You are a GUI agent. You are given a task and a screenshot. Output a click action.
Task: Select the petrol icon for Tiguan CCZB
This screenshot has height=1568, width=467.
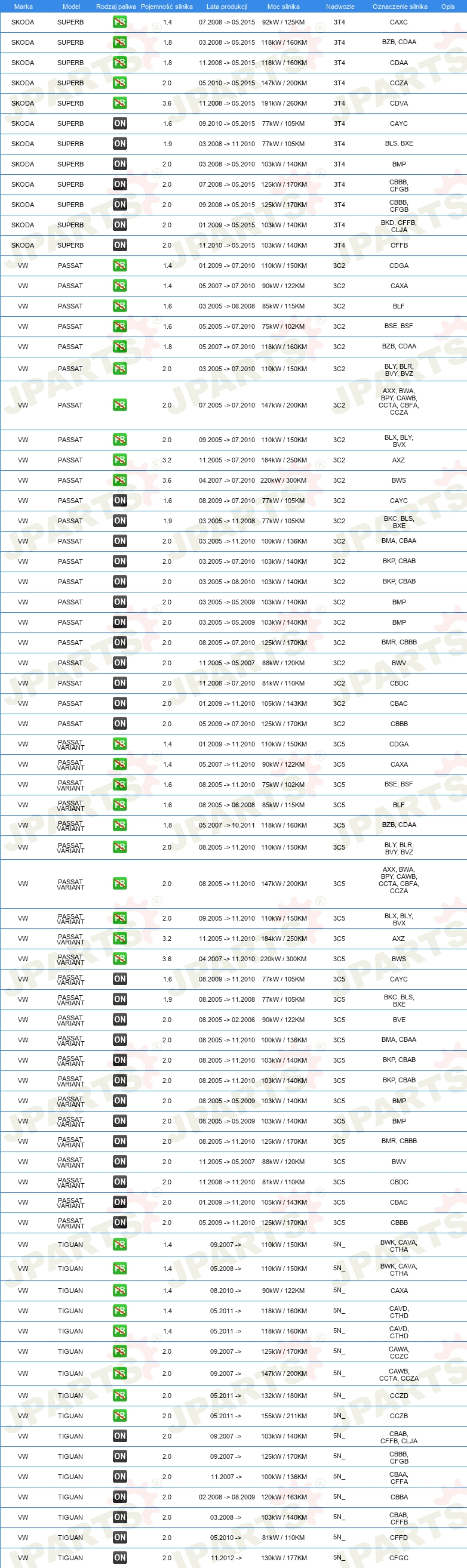[120, 1416]
